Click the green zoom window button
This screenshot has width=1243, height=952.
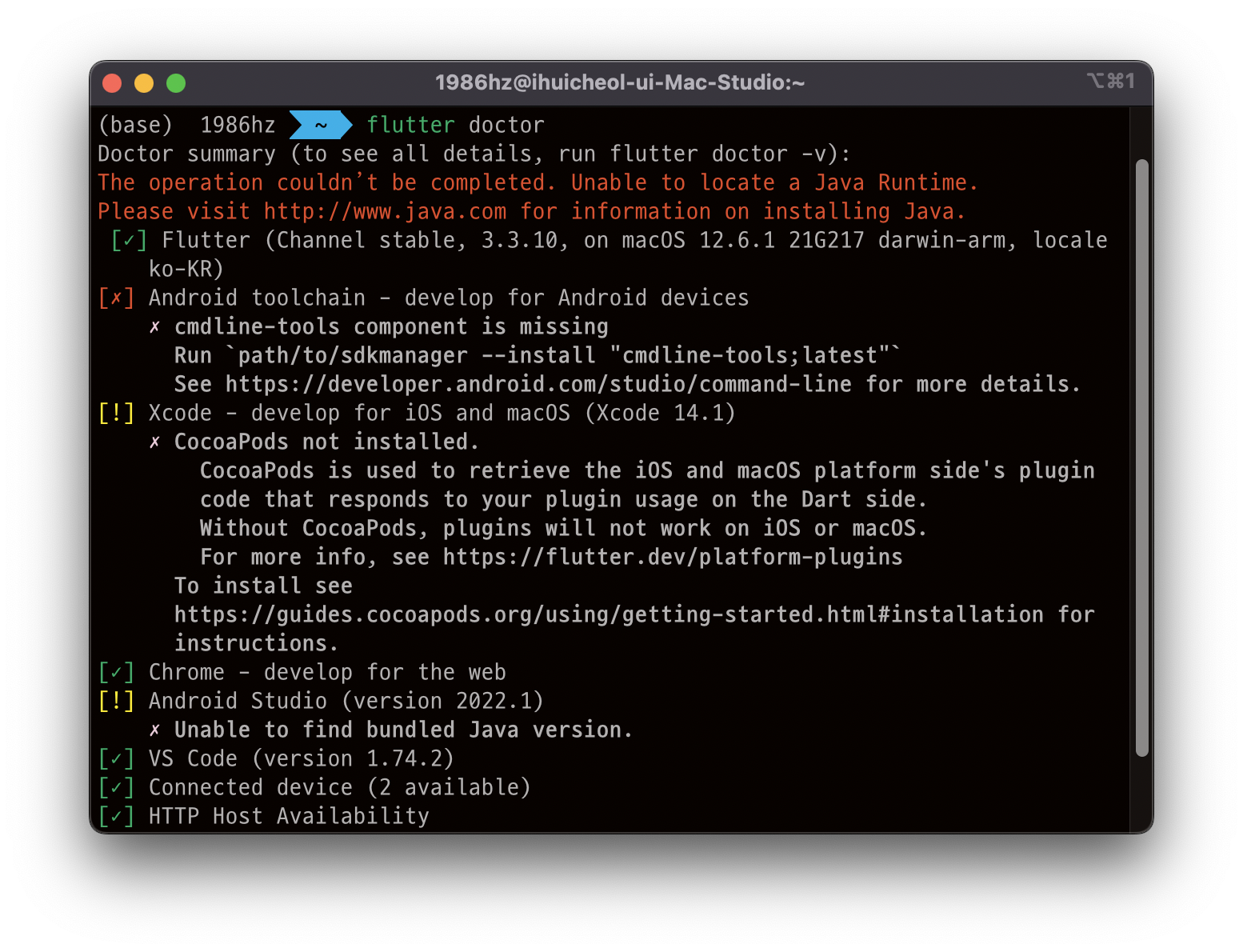click(176, 83)
